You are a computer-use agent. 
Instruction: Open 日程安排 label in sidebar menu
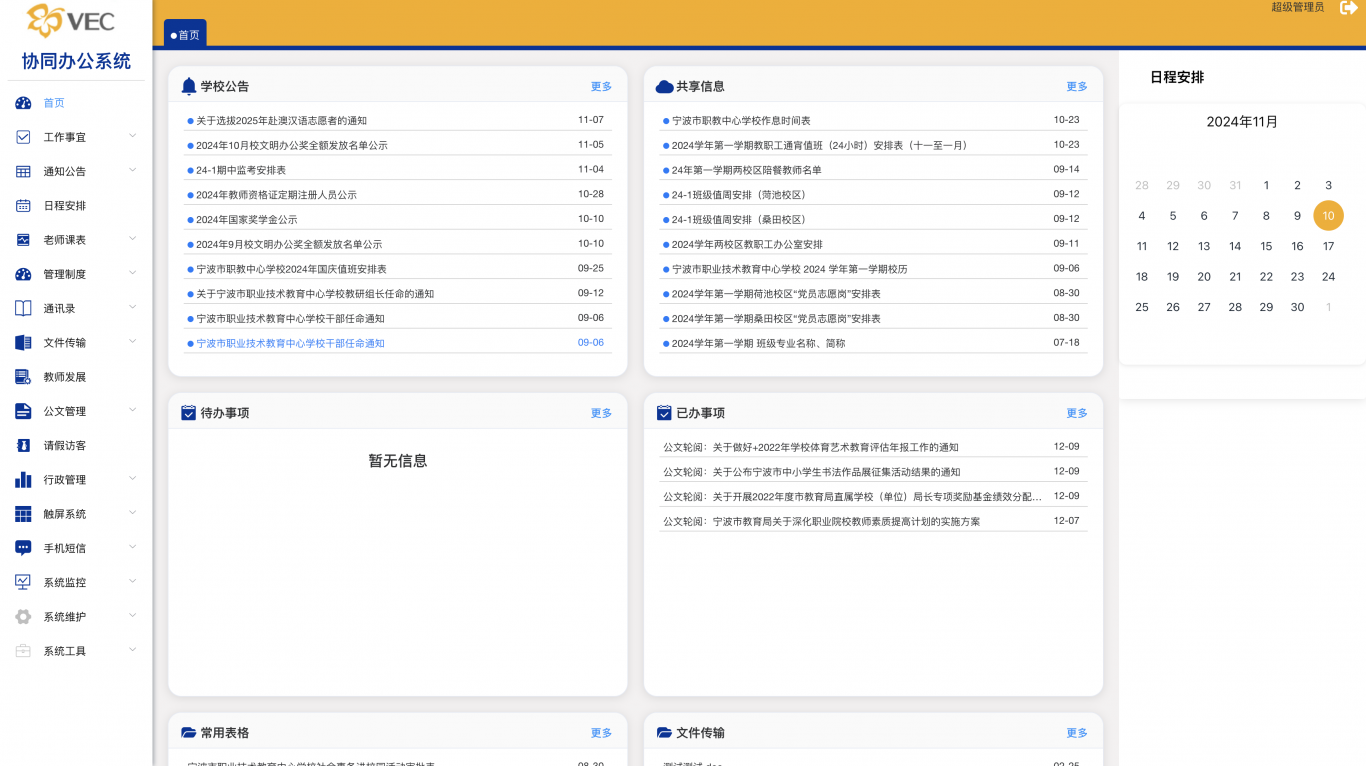click(x=65, y=206)
